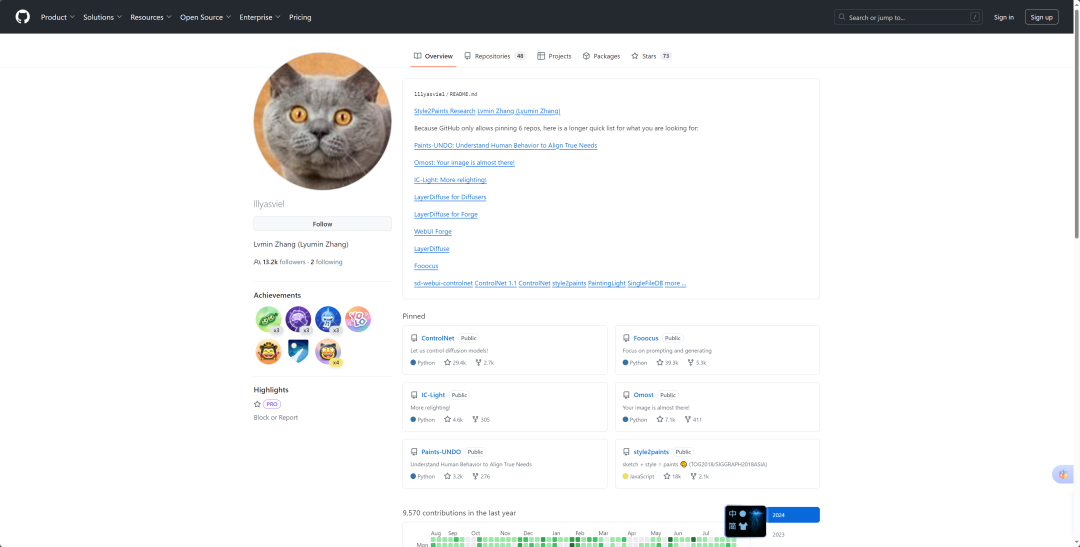
Task: Open the sd-webui-controlnet link
Action: click(444, 283)
